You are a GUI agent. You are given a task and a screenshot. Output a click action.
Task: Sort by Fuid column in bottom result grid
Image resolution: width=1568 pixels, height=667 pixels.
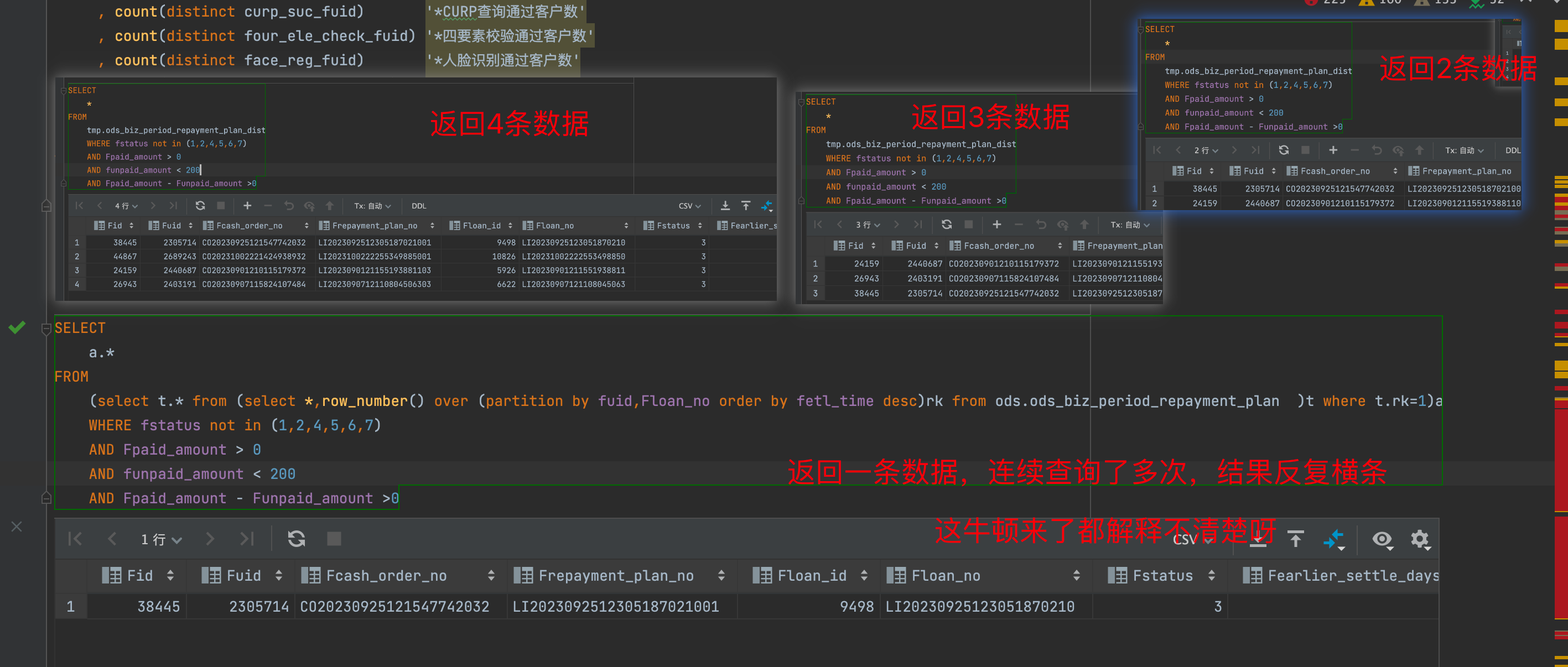279,576
